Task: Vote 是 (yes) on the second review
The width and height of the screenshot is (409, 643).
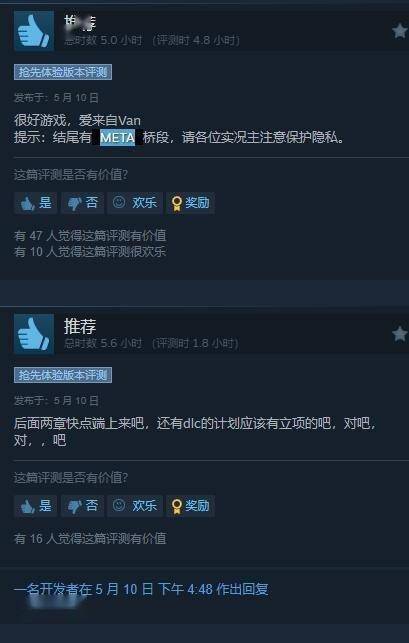Action: tap(36, 506)
